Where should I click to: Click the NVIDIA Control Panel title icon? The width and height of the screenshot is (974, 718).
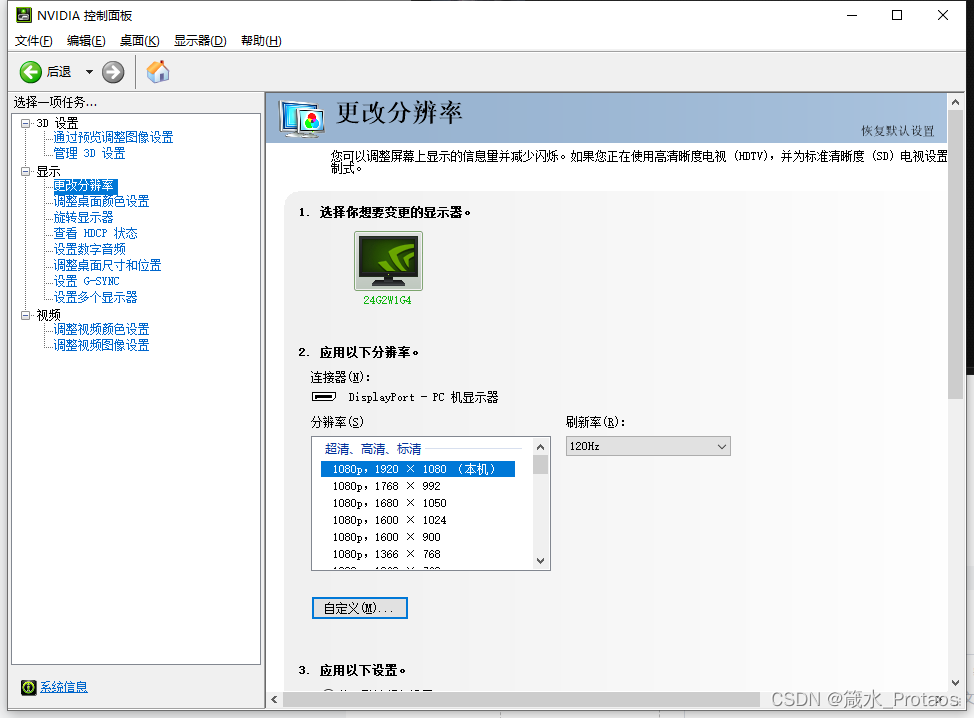24,15
